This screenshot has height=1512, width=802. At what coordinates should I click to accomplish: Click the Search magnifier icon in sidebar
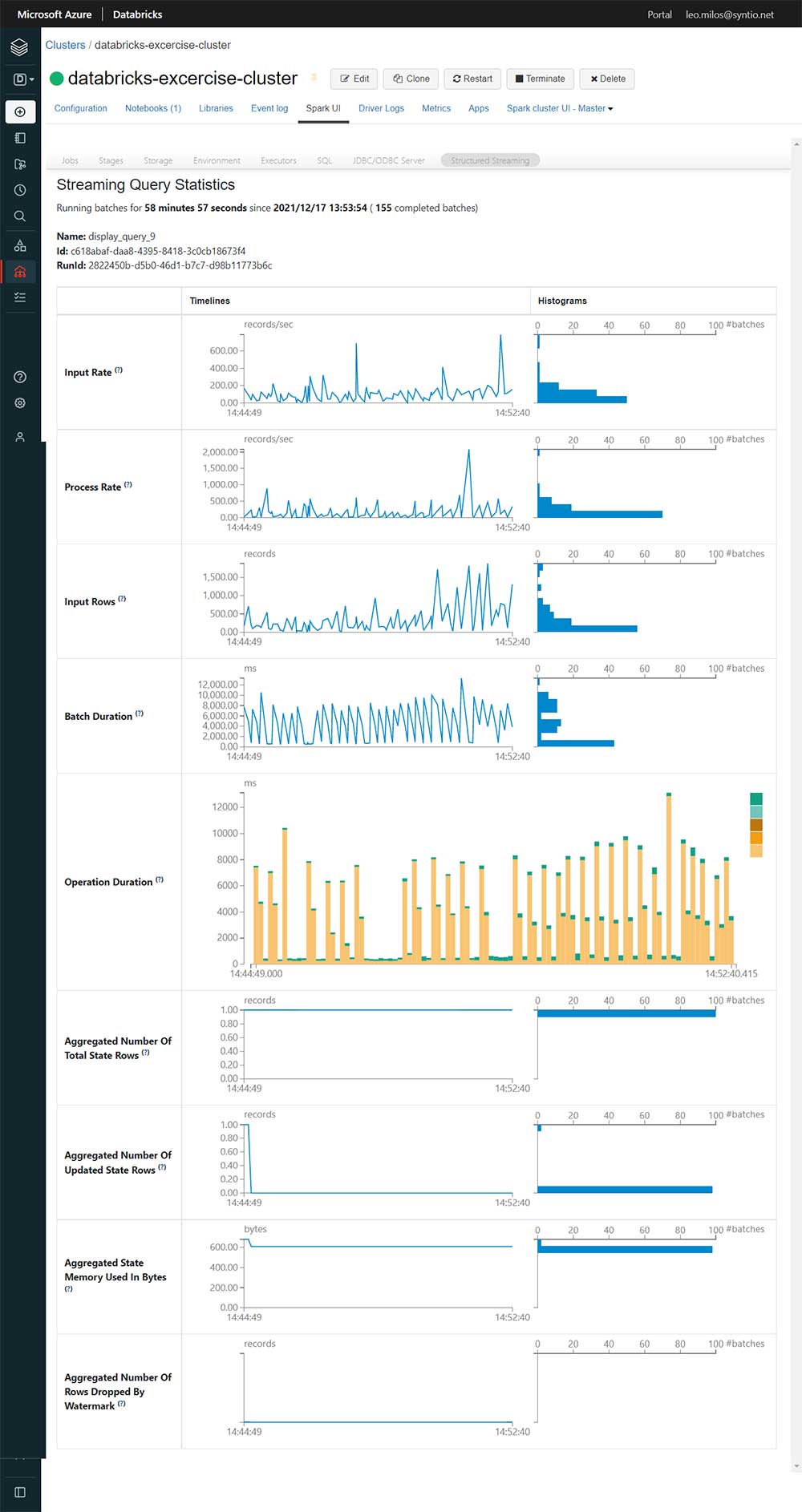click(x=20, y=216)
